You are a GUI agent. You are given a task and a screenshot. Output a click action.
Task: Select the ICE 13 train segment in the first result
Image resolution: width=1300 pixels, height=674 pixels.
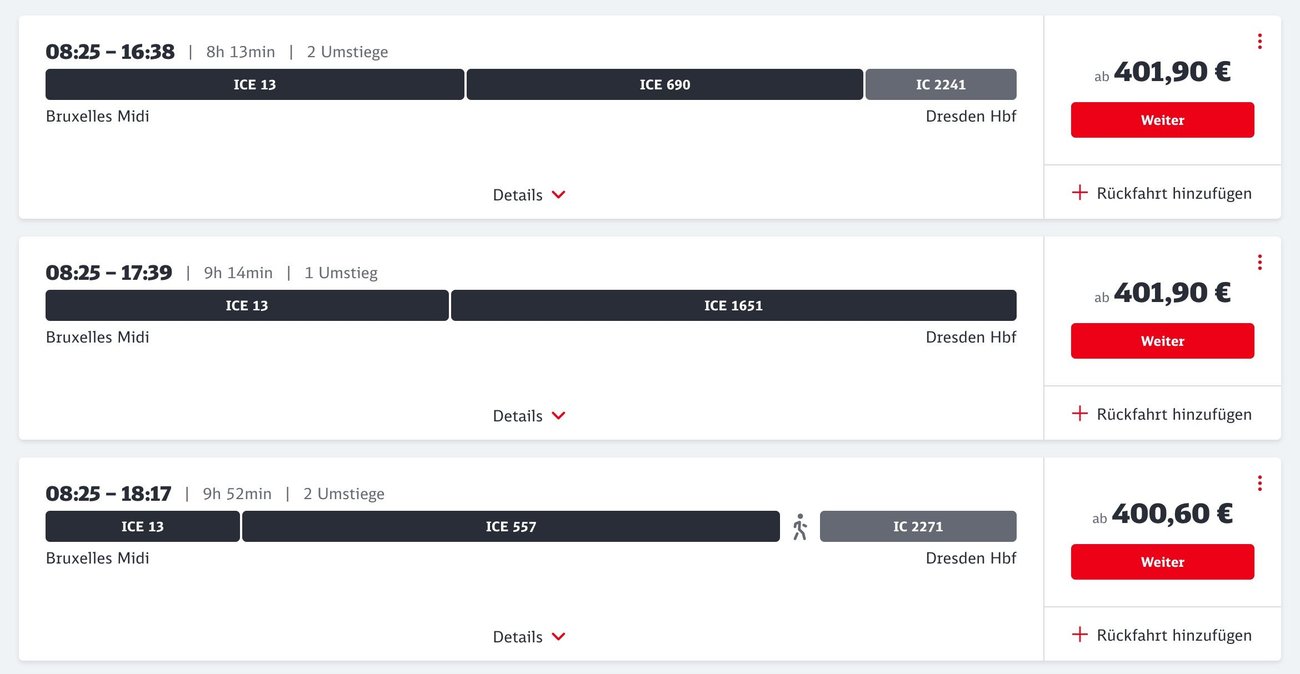[x=254, y=84]
